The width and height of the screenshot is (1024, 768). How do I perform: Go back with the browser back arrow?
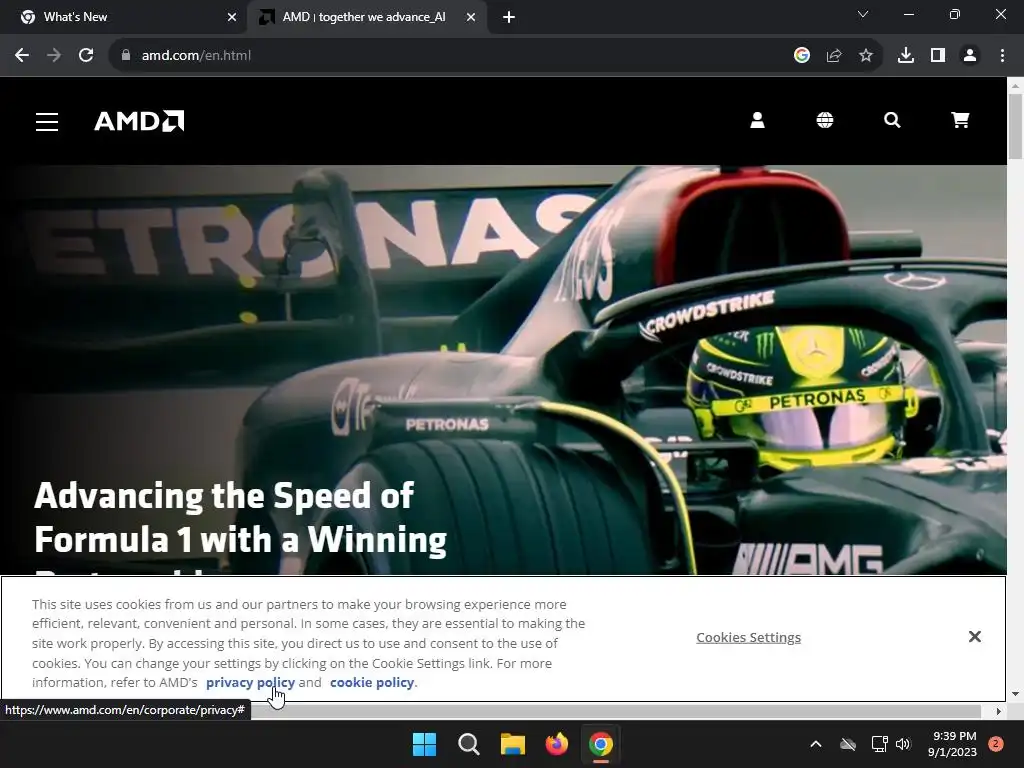click(x=22, y=56)
